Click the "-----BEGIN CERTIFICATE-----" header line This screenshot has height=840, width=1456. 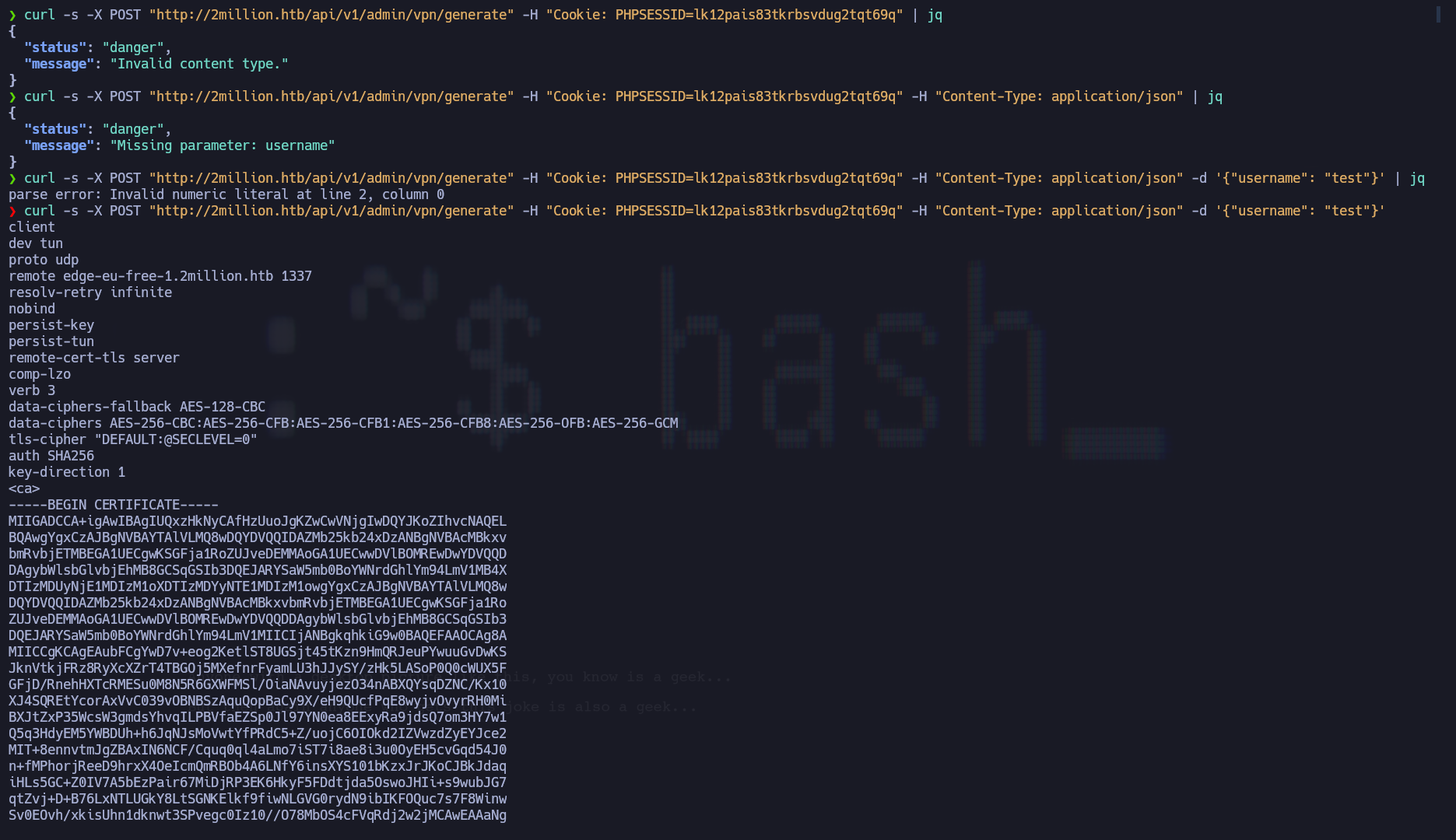[x=114, y=505]
